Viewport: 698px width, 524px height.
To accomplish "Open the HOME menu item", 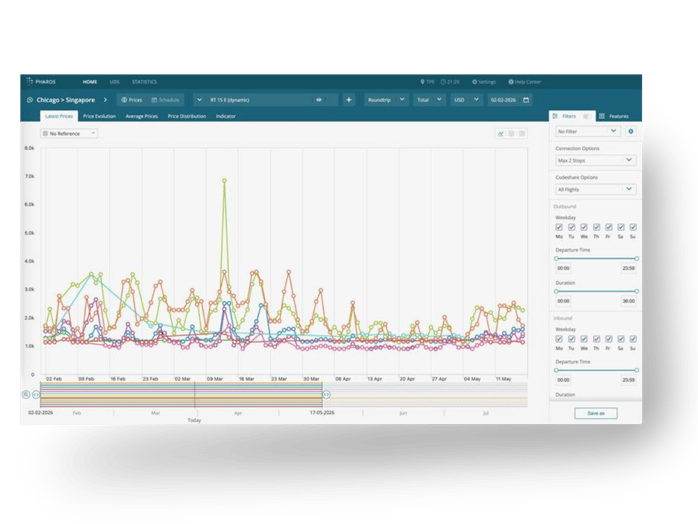I will click(x=89, y=82).
